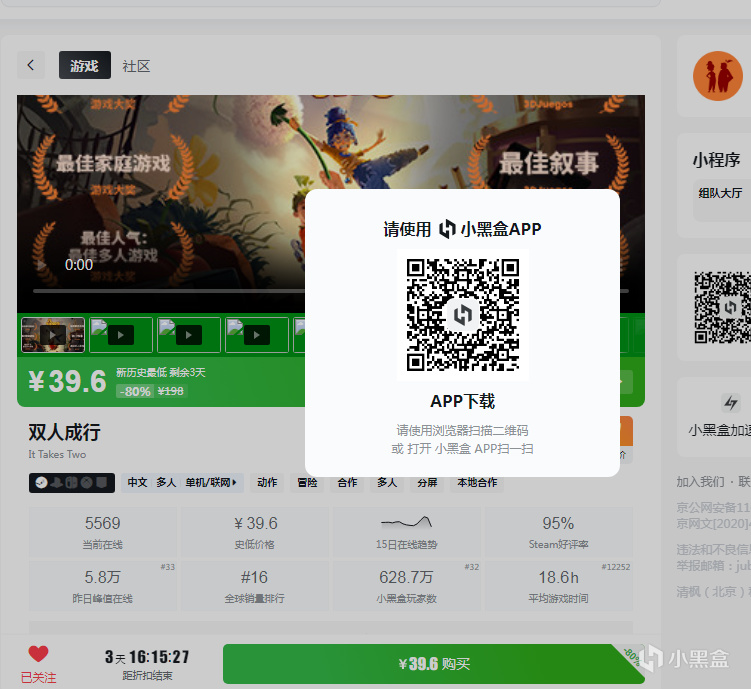Switch to the 游戏 tab
Image resolution: width=751 pixels, height=689 pixels.
pyautogui.click(x=85, y=65)
